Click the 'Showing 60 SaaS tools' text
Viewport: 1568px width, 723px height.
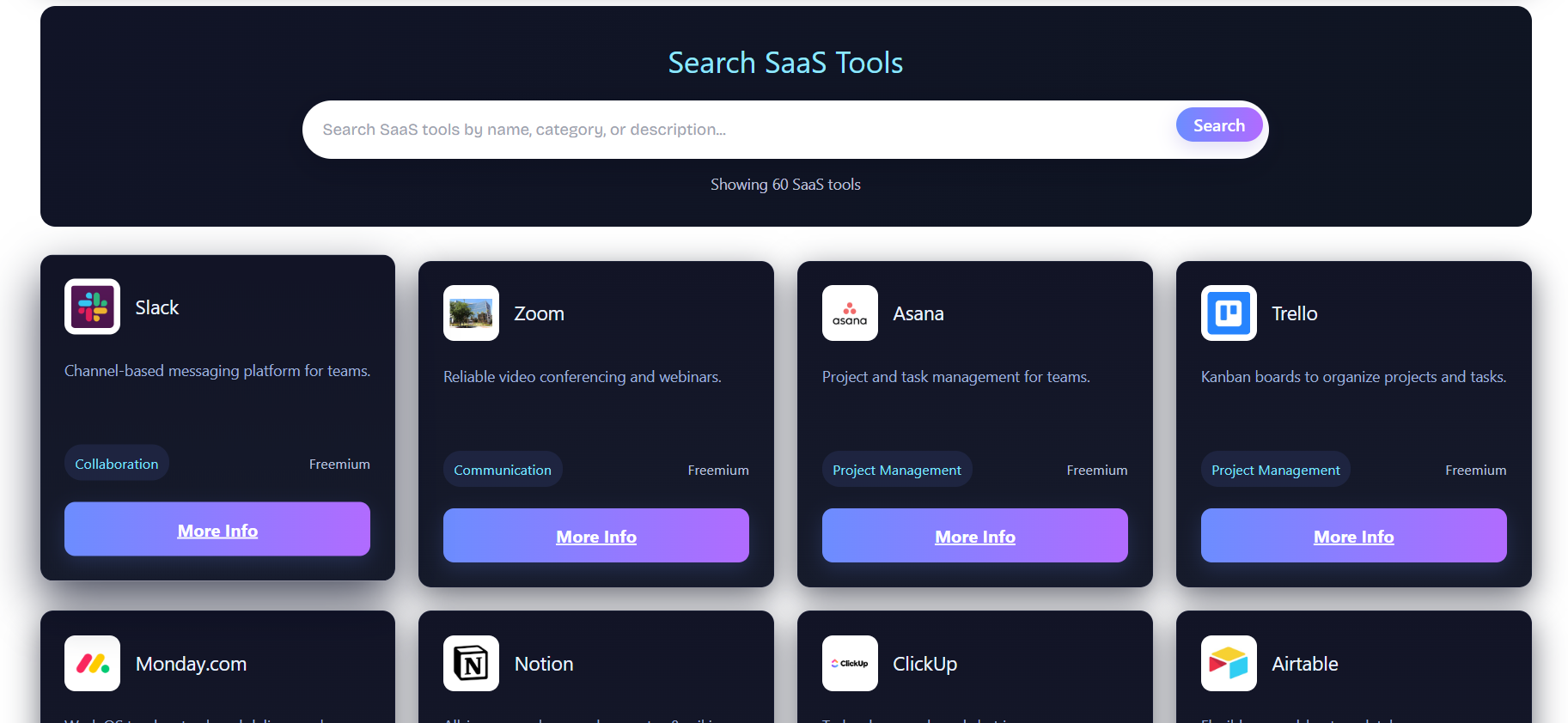click(785, 185)
